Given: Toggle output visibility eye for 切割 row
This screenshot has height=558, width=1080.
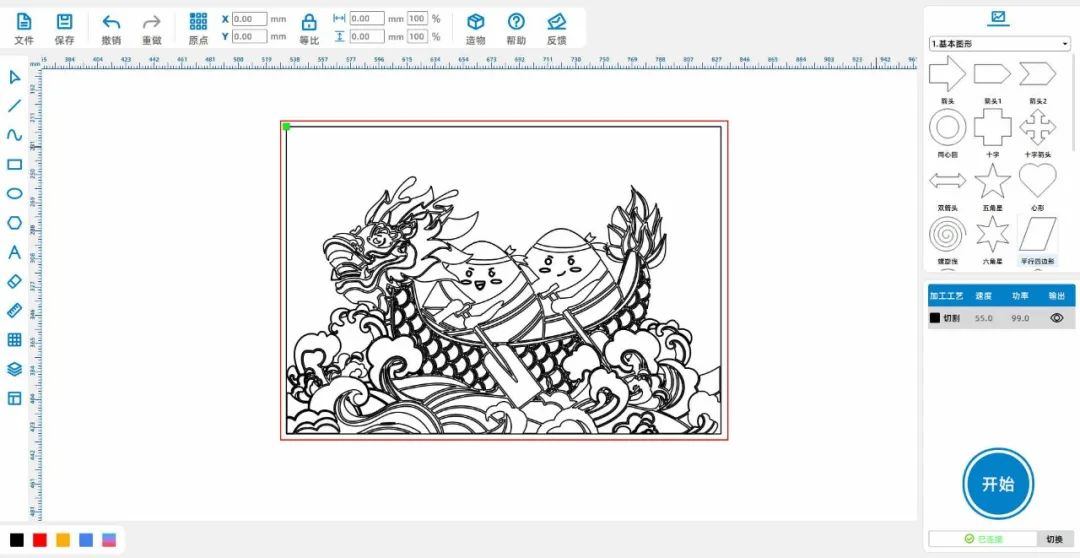Looking at the screenshot, I should tap(1056, 318).
